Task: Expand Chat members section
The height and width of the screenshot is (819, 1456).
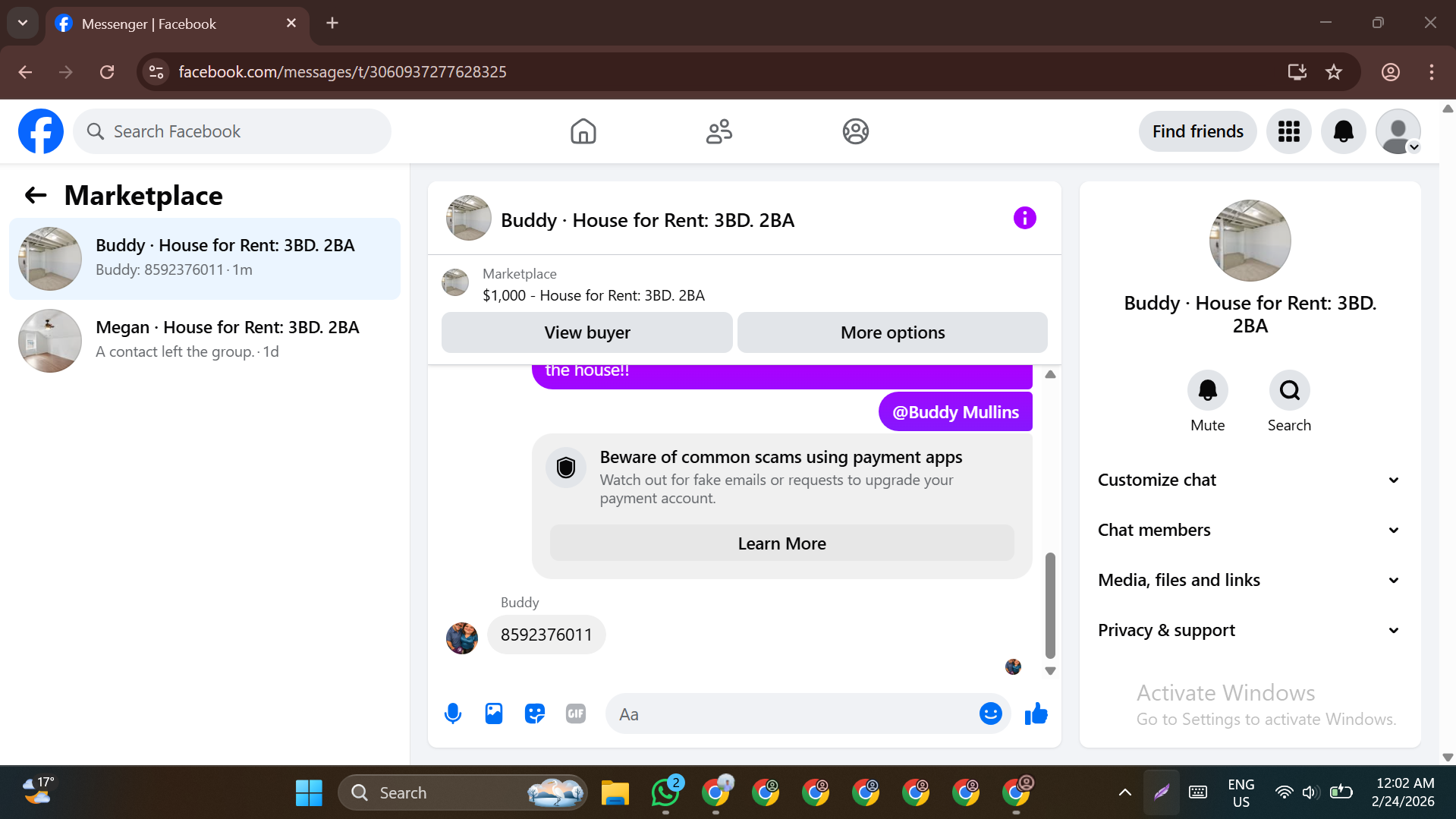Action: point(1249,531)
